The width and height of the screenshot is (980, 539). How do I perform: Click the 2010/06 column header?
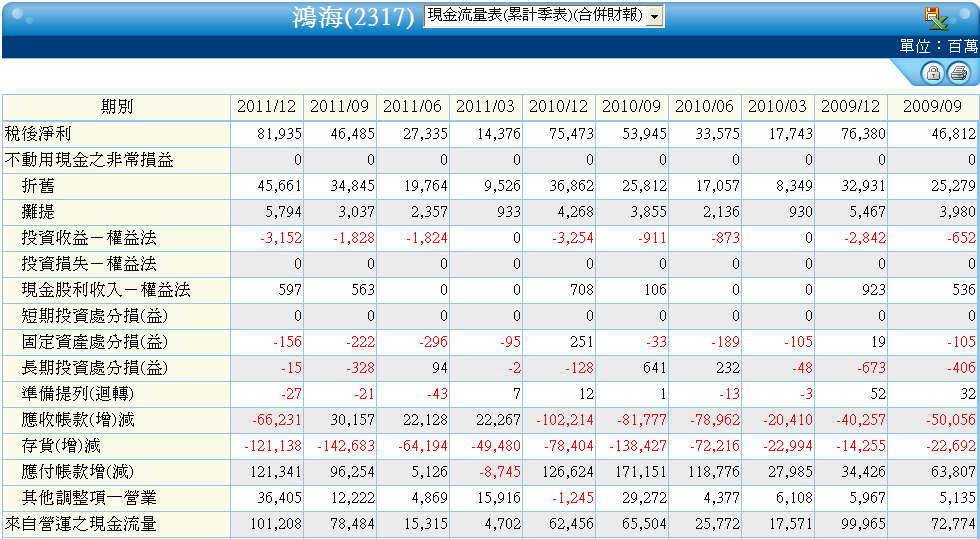(704, 107)
